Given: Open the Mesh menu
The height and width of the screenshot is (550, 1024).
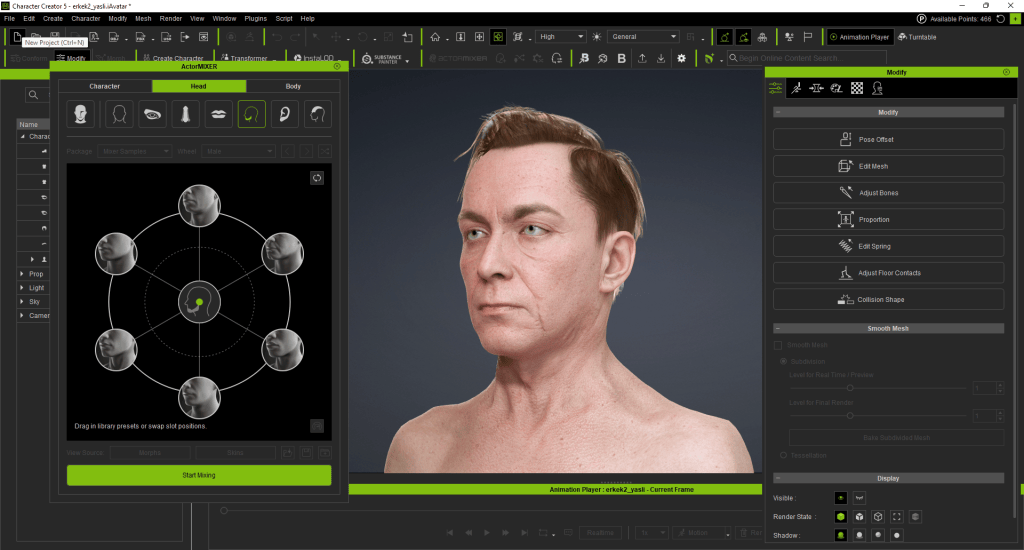Looking at the screenshot, I should [x=143, y=18].
